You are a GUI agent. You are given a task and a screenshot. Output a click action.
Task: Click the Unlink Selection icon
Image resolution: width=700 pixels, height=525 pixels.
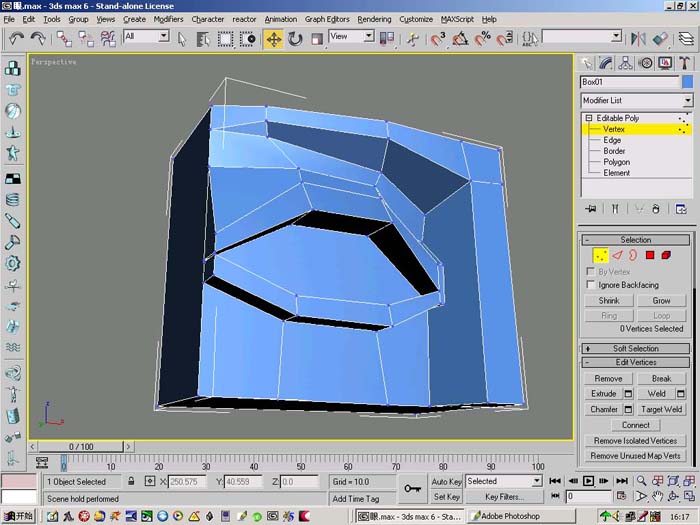click(x=86, y=39)
